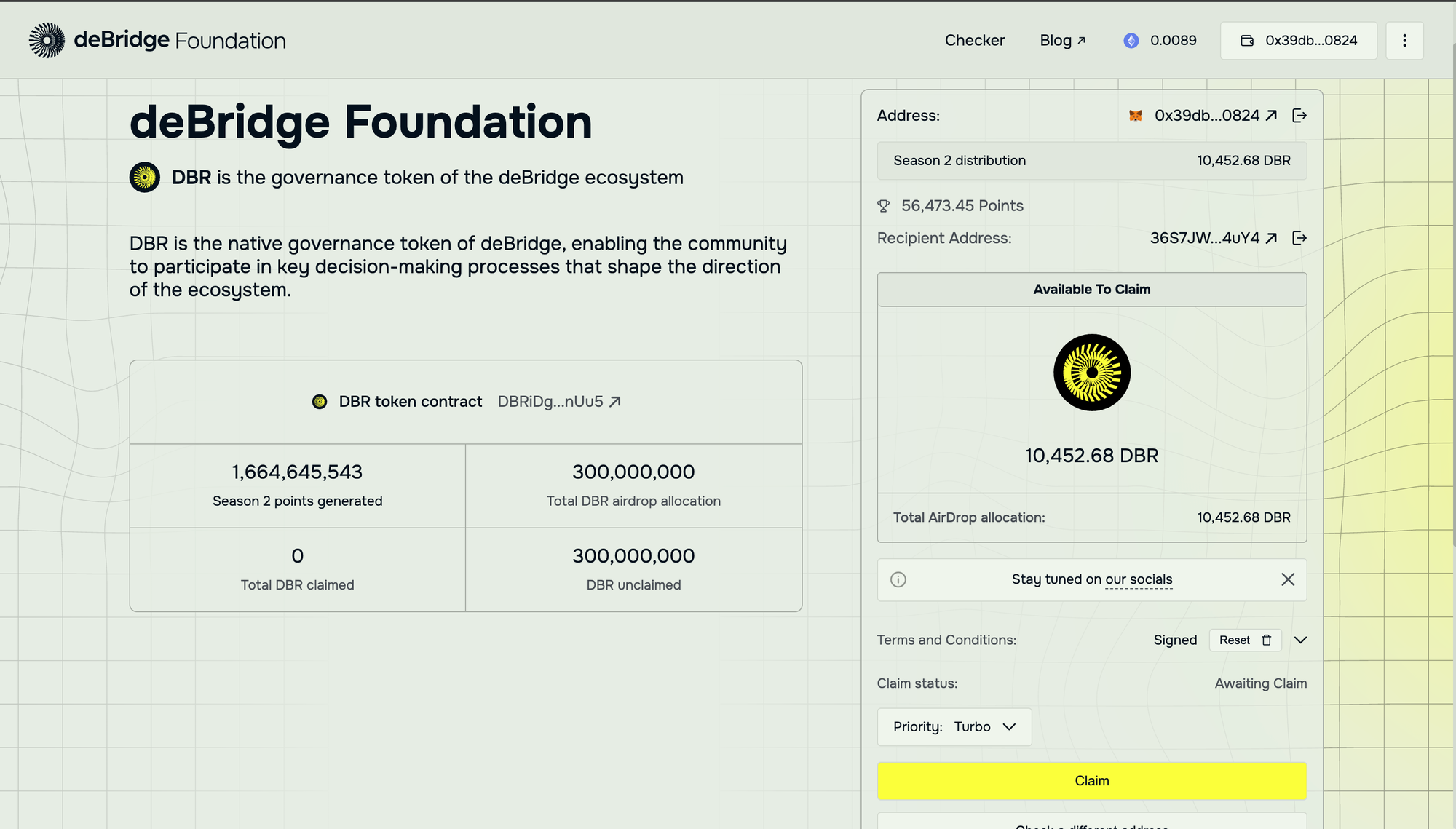Viewport: 1456px width, 829px height.
Task: Click the page's vertical scrollbar
Action: (1453, 291)
